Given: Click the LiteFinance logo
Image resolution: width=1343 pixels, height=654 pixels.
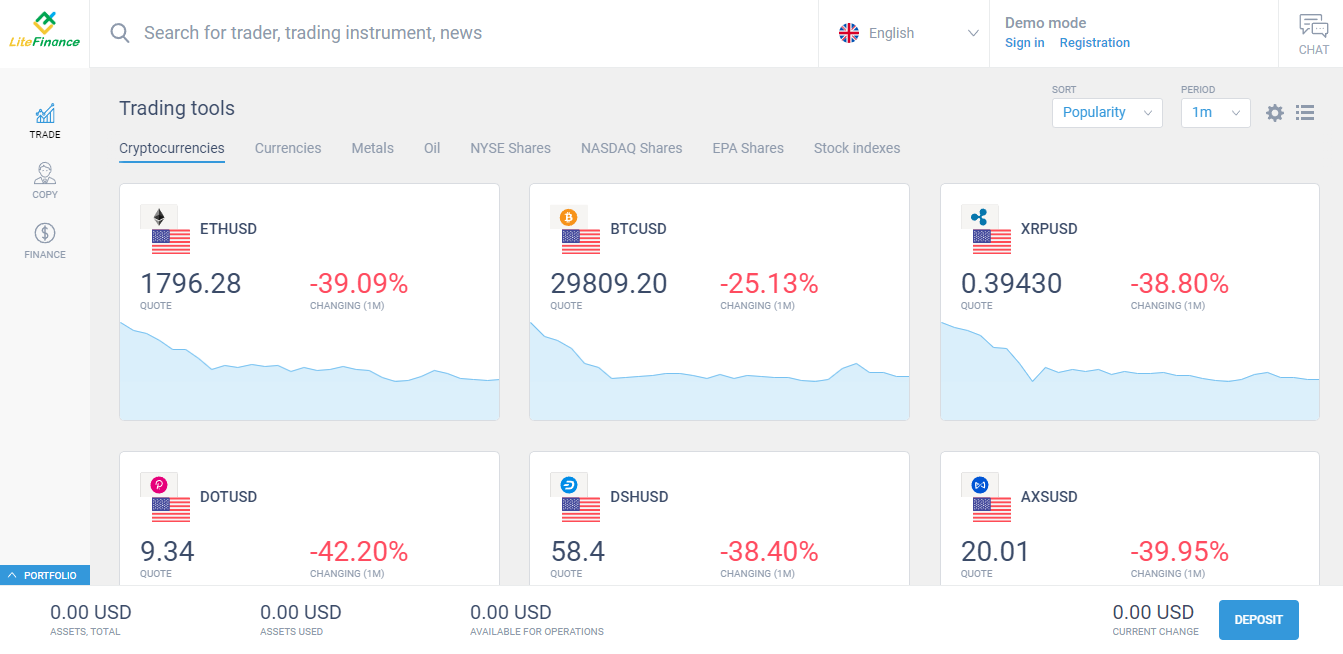Looking at the screenshot, I should [44, 31].
